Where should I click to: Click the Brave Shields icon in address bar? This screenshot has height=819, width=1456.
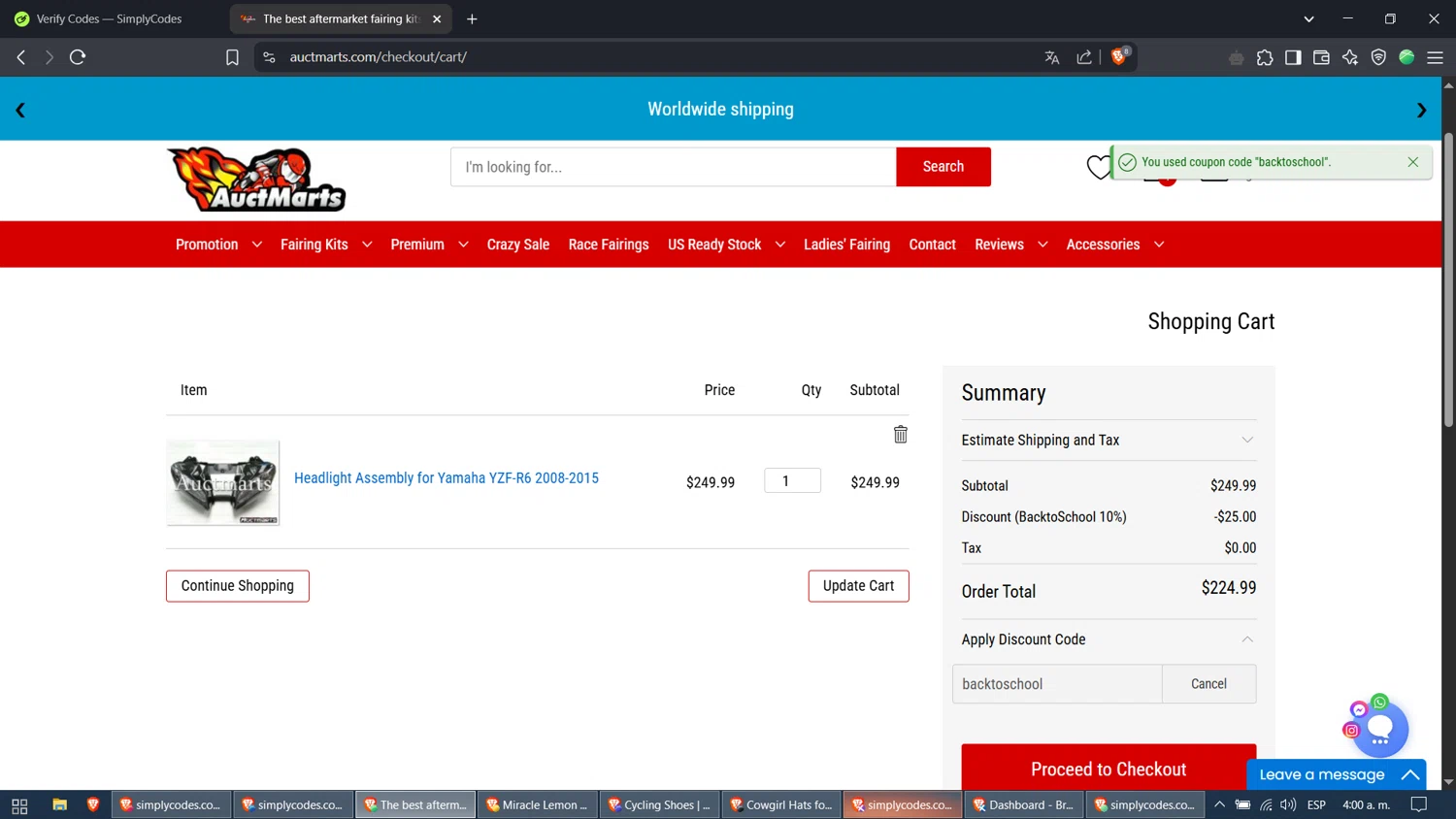pos(1119,57)
